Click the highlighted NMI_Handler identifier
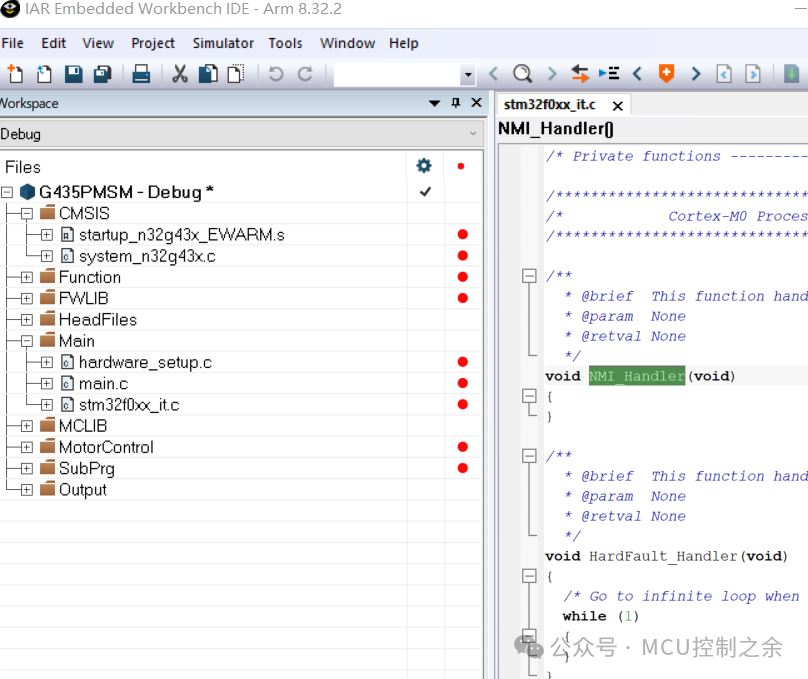This screenshot has height=679, width=808. (x=637, y=376)
